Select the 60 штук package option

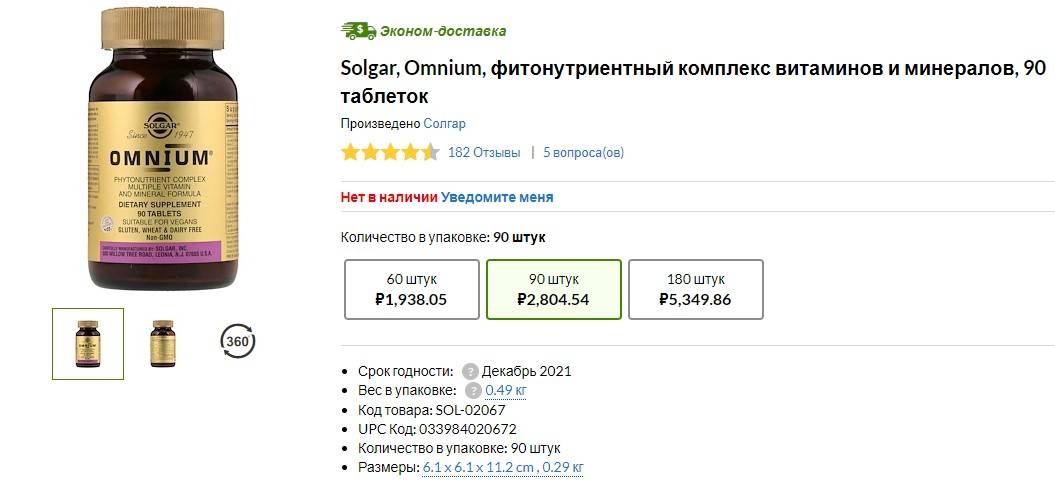(411, 289)
